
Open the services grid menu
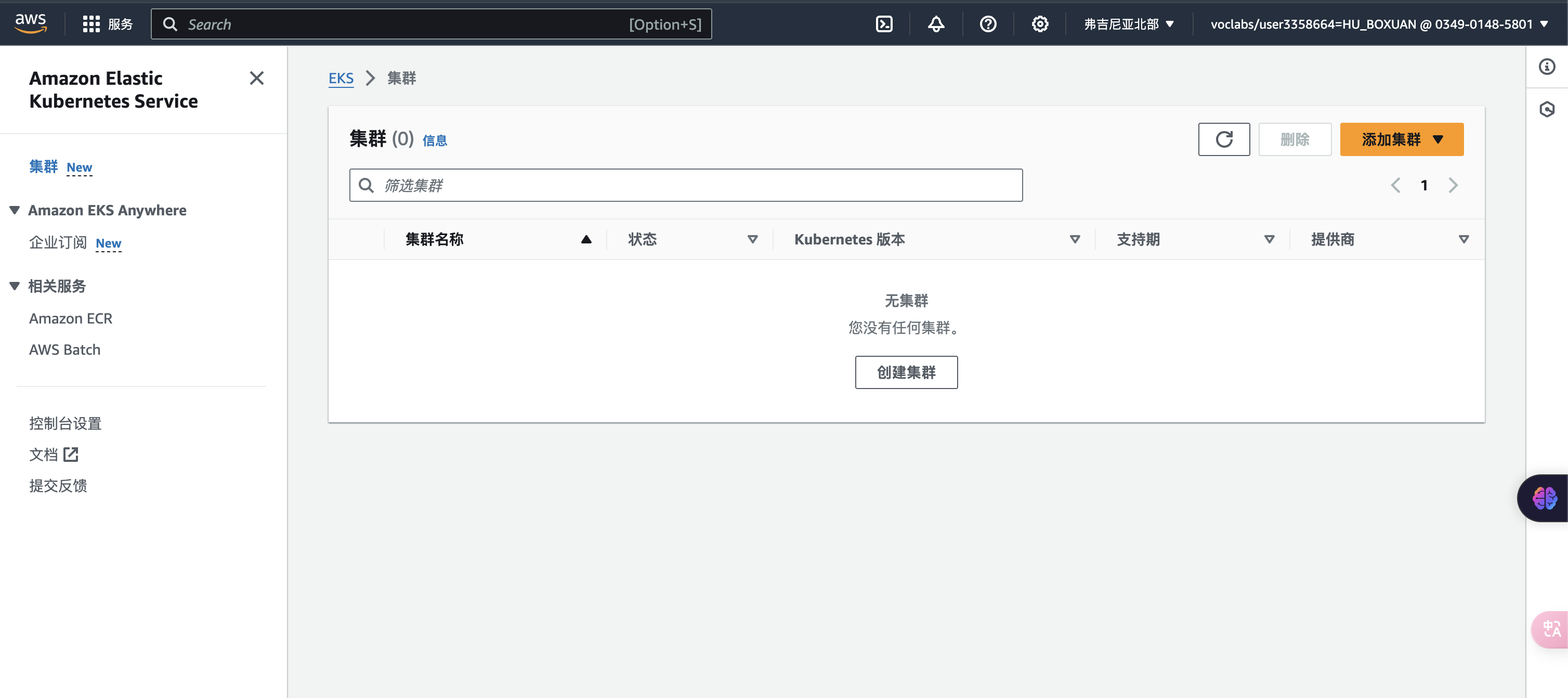click(x=92, y=24)
